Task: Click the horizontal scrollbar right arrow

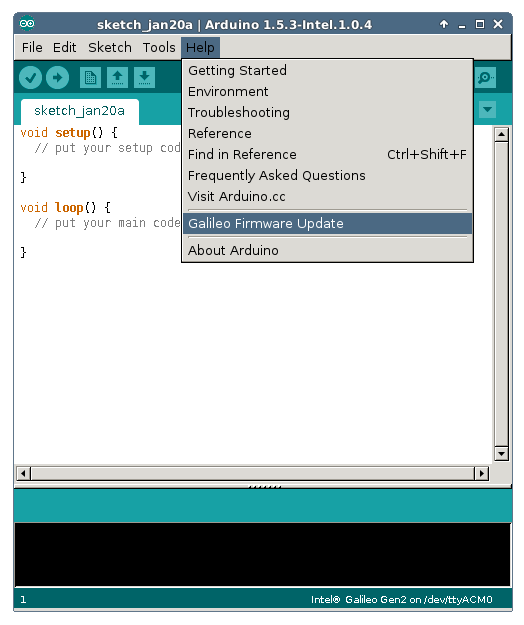Action: click(482, 474)
